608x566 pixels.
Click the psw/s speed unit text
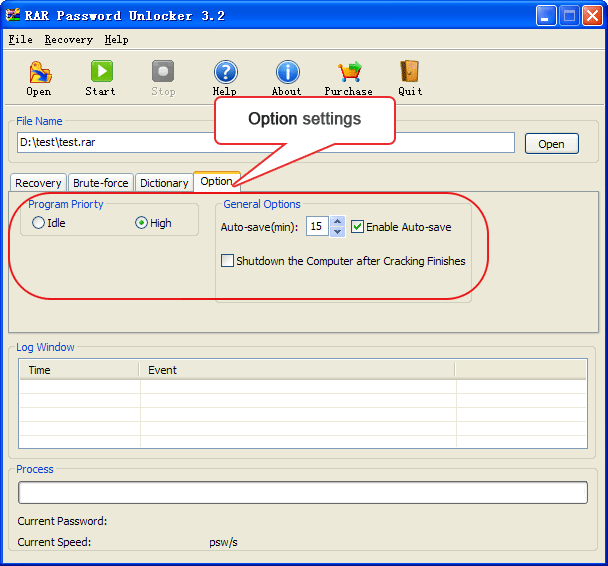(x=223, y=542)
